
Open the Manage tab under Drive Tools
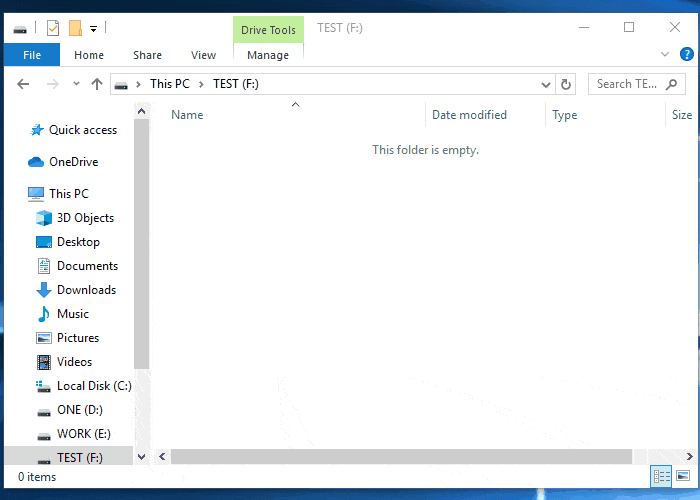click(267, 55)
